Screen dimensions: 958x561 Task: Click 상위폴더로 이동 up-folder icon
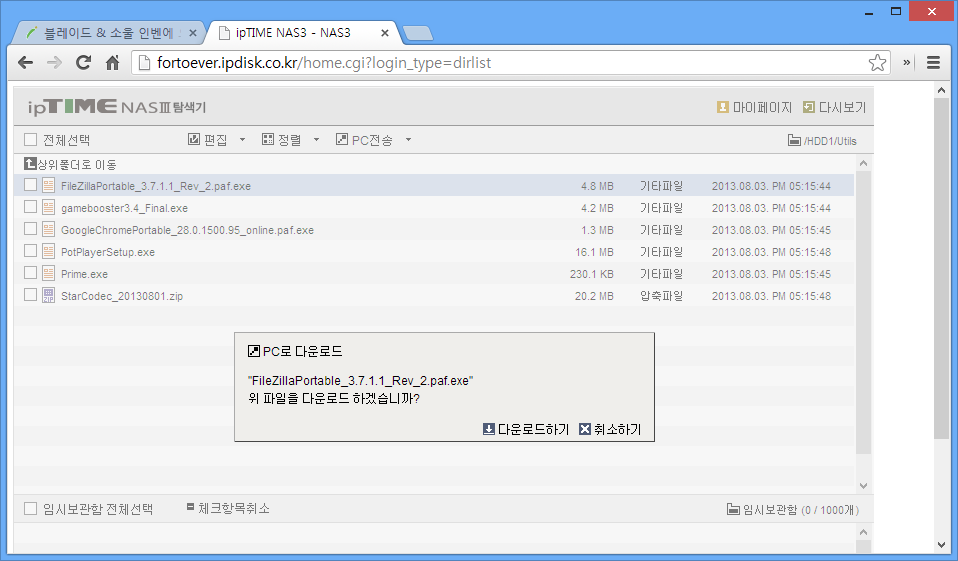(x=30, y=164)
